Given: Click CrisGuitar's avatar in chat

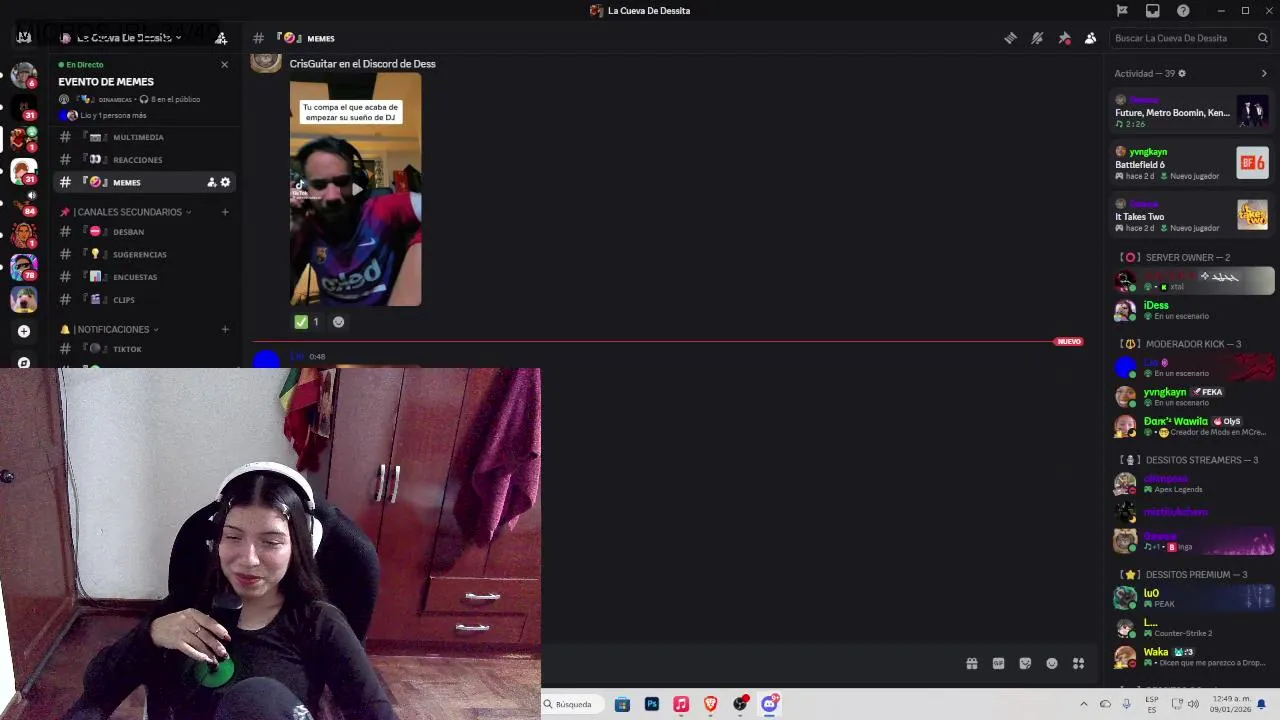Looking at the screenshot, I should pyautogui.click(x=265, y=61).
